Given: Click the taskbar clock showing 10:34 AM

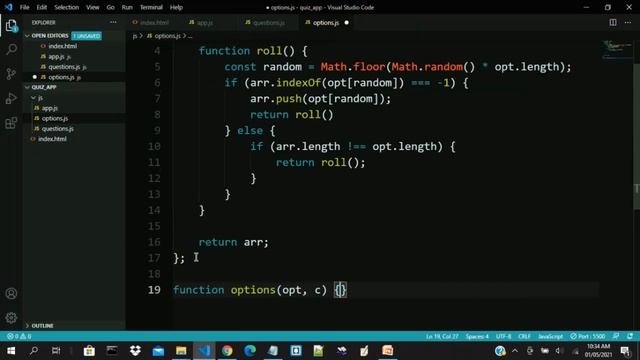Looking at the screenshot, I should coord(598,351).
